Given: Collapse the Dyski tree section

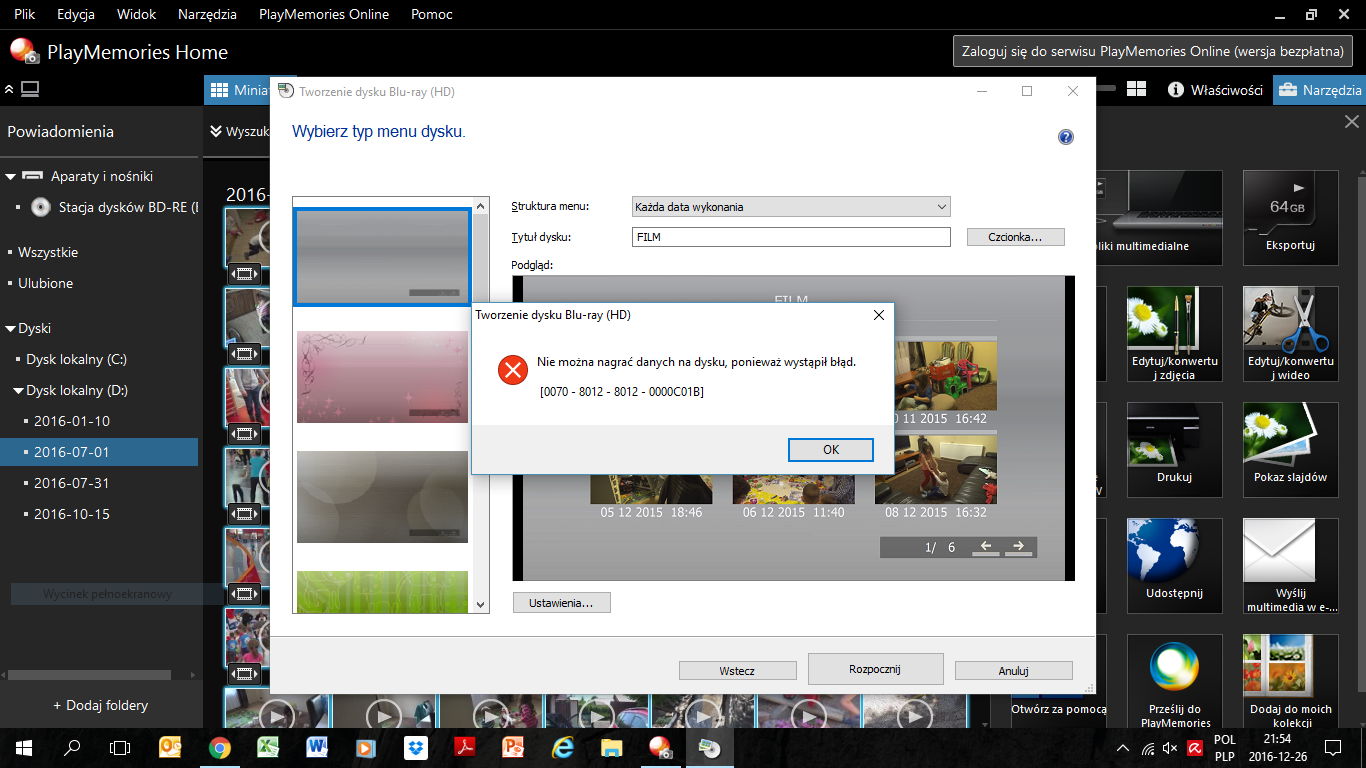Looking at the screenshot, I should 11,328.
